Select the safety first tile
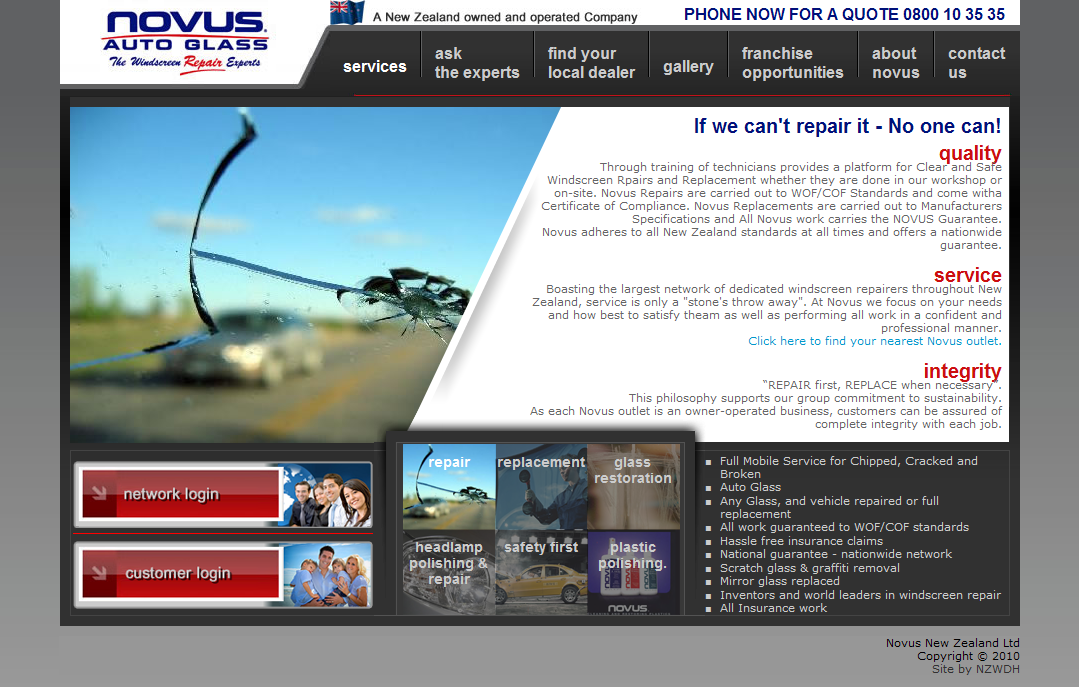 pos(542,572)
